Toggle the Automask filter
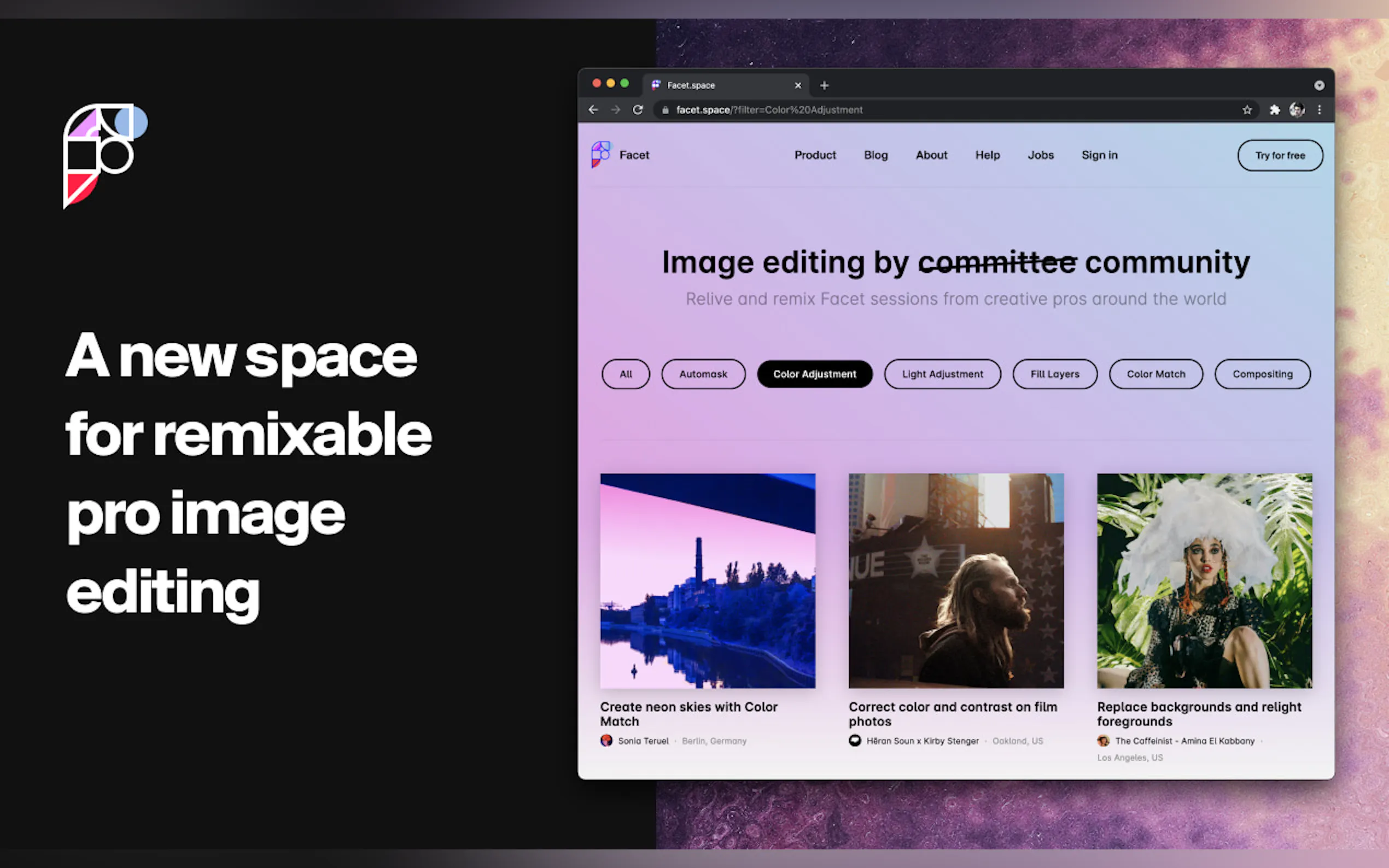This screenshot has height=868, width=1389. [703, 374]
